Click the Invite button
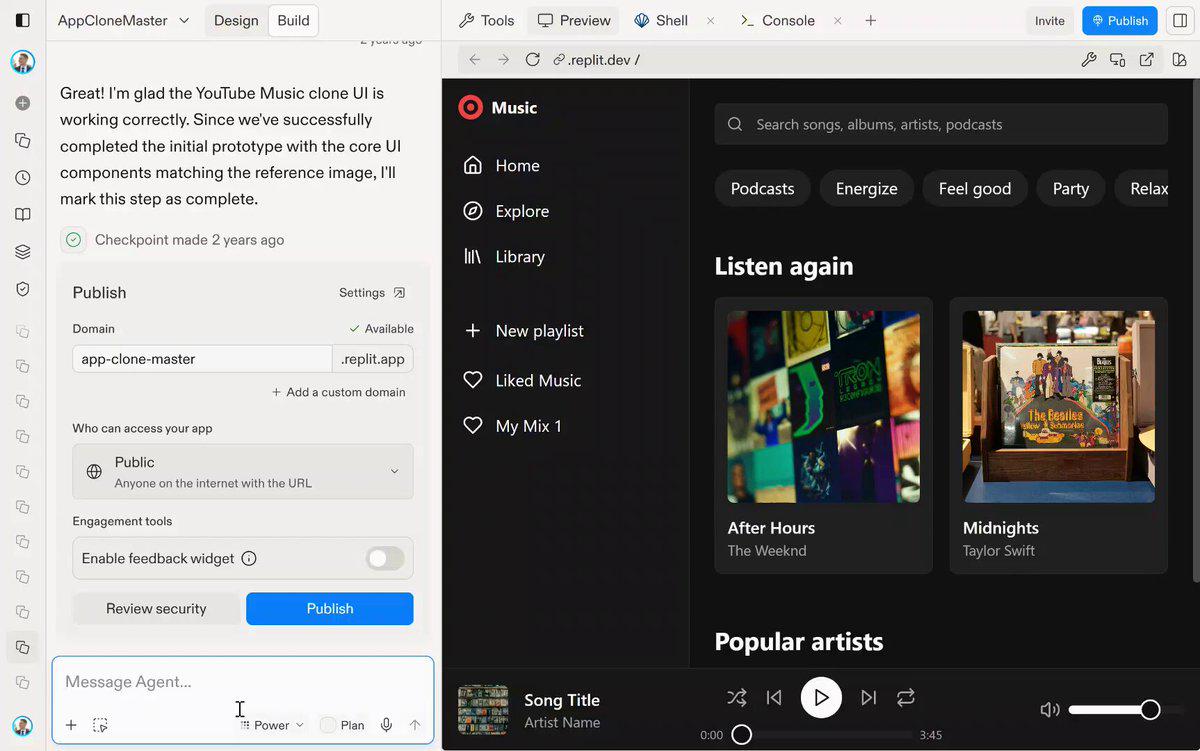Viewport: 1200px width, 751px height. [x=1049, y=20]
